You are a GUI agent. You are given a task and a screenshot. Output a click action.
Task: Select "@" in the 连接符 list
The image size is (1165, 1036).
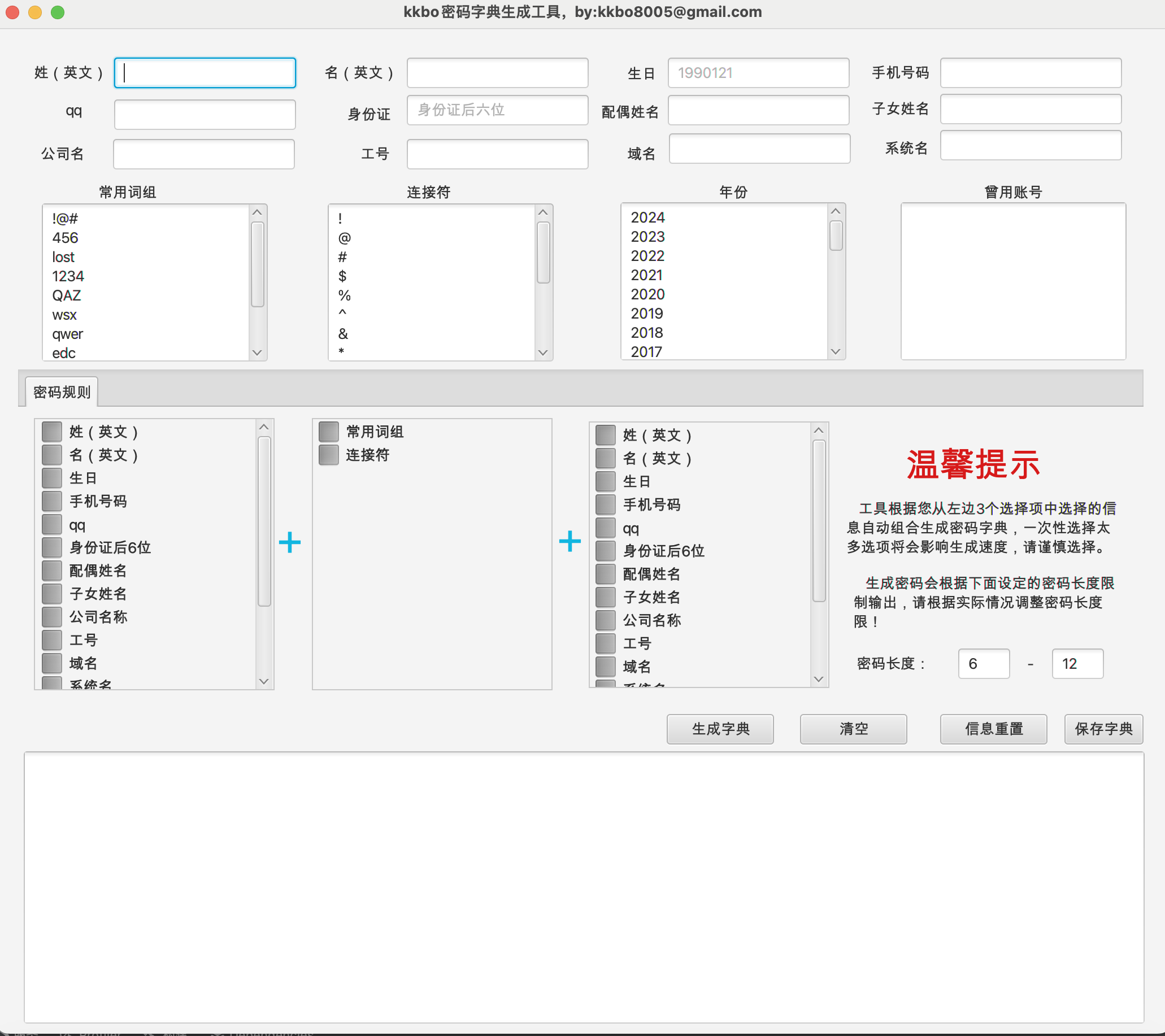pos(432,238)
